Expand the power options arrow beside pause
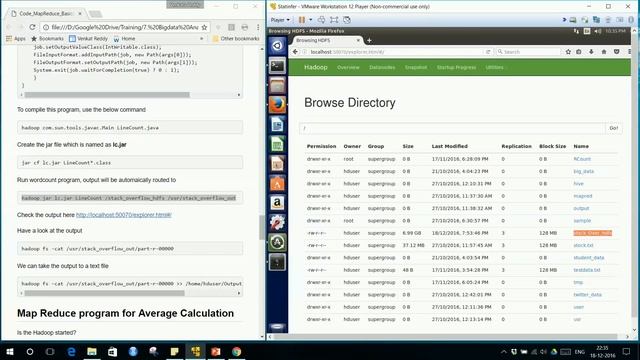This screenshot has height=360, width=640. coord(311,20)
